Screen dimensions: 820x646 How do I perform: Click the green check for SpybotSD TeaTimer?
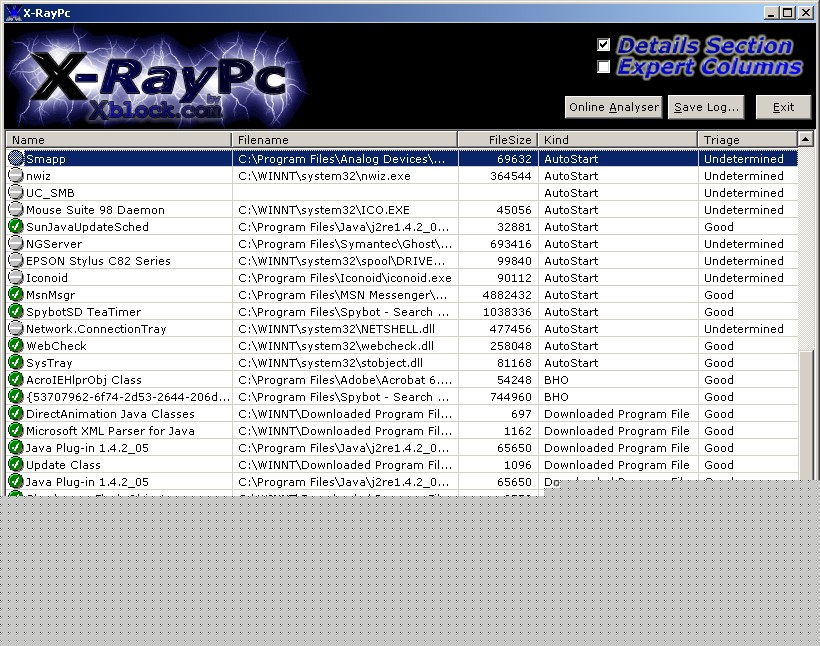(x=16, y=311)
